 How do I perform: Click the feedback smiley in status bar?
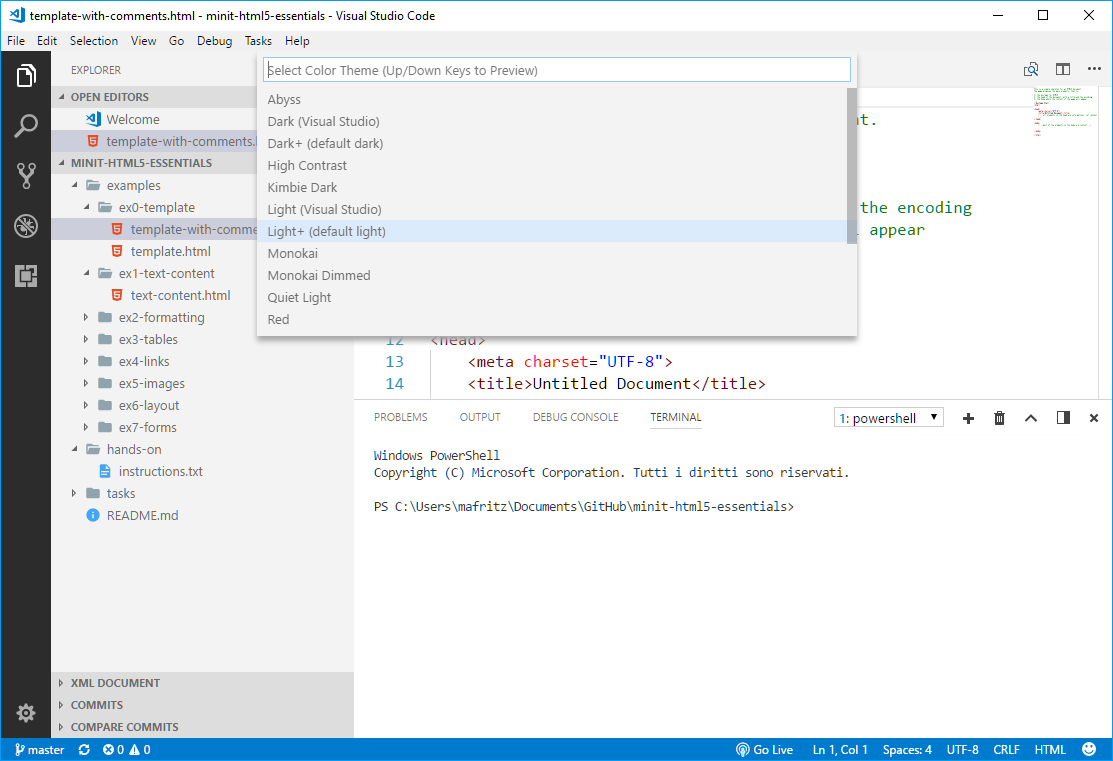1089,749
